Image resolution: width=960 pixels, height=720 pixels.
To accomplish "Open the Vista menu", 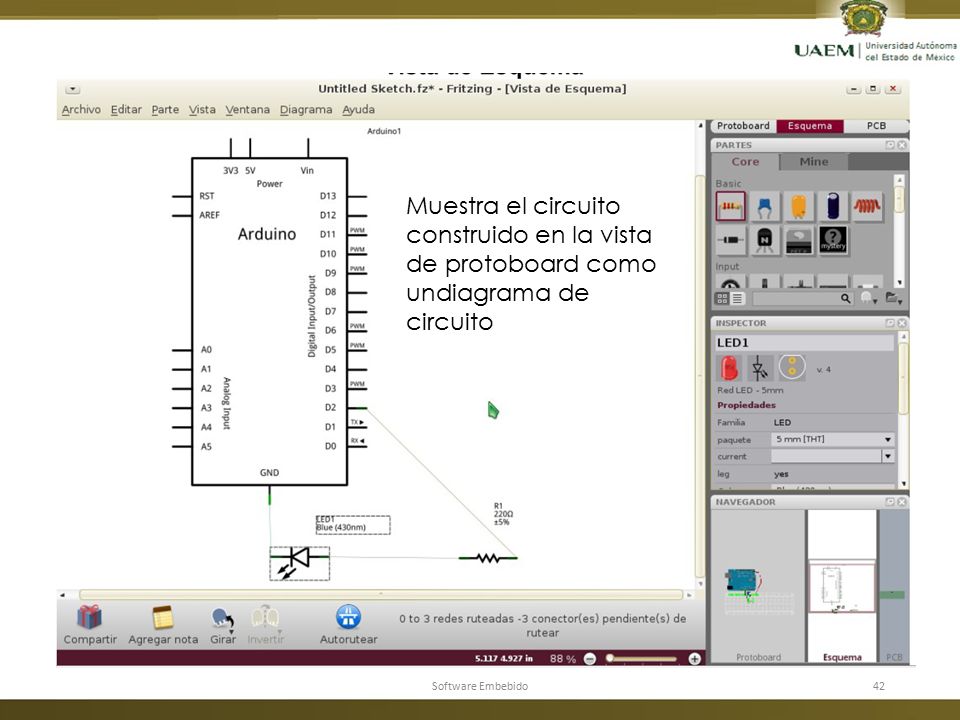I will pyautogui.click(x=202, y=110).
